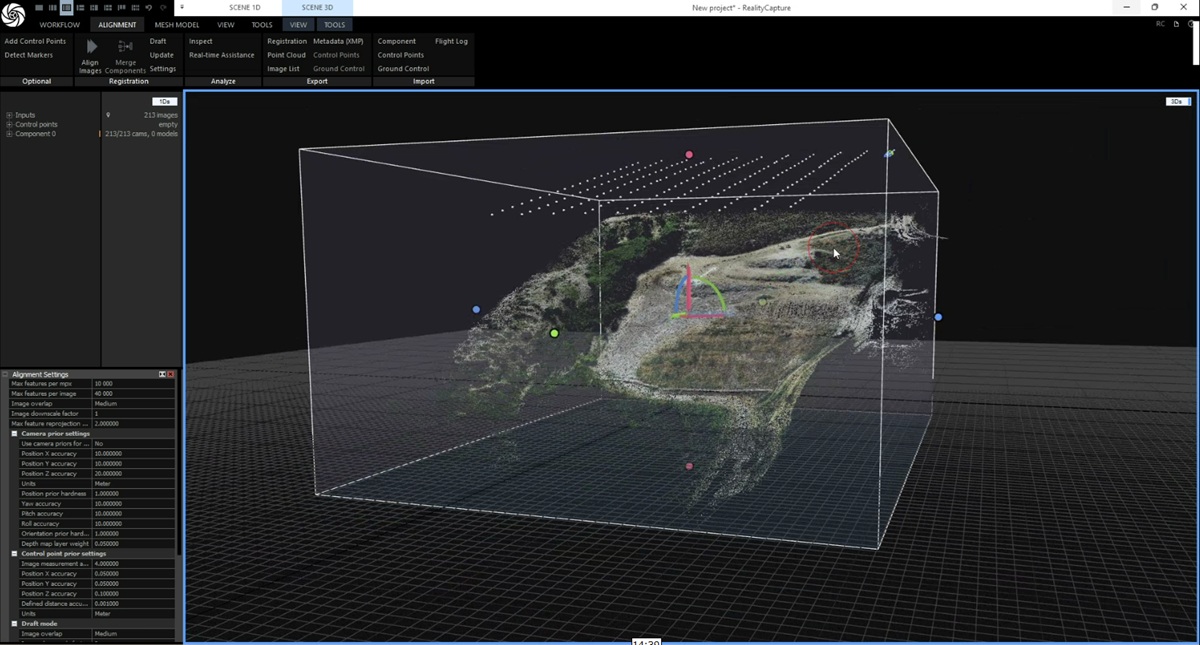Click the pink top handle of bounding box

689,155
